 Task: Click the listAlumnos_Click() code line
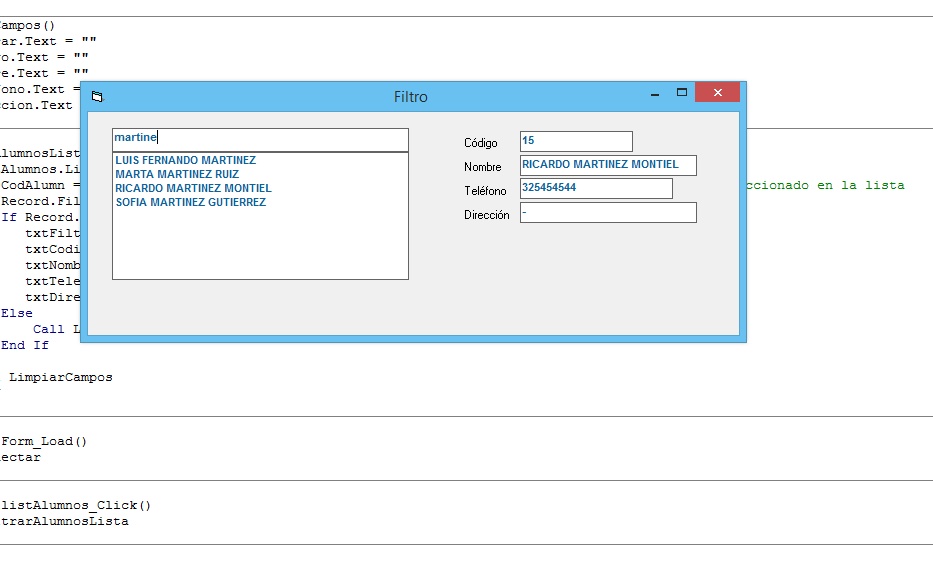[x=77, y=505]
